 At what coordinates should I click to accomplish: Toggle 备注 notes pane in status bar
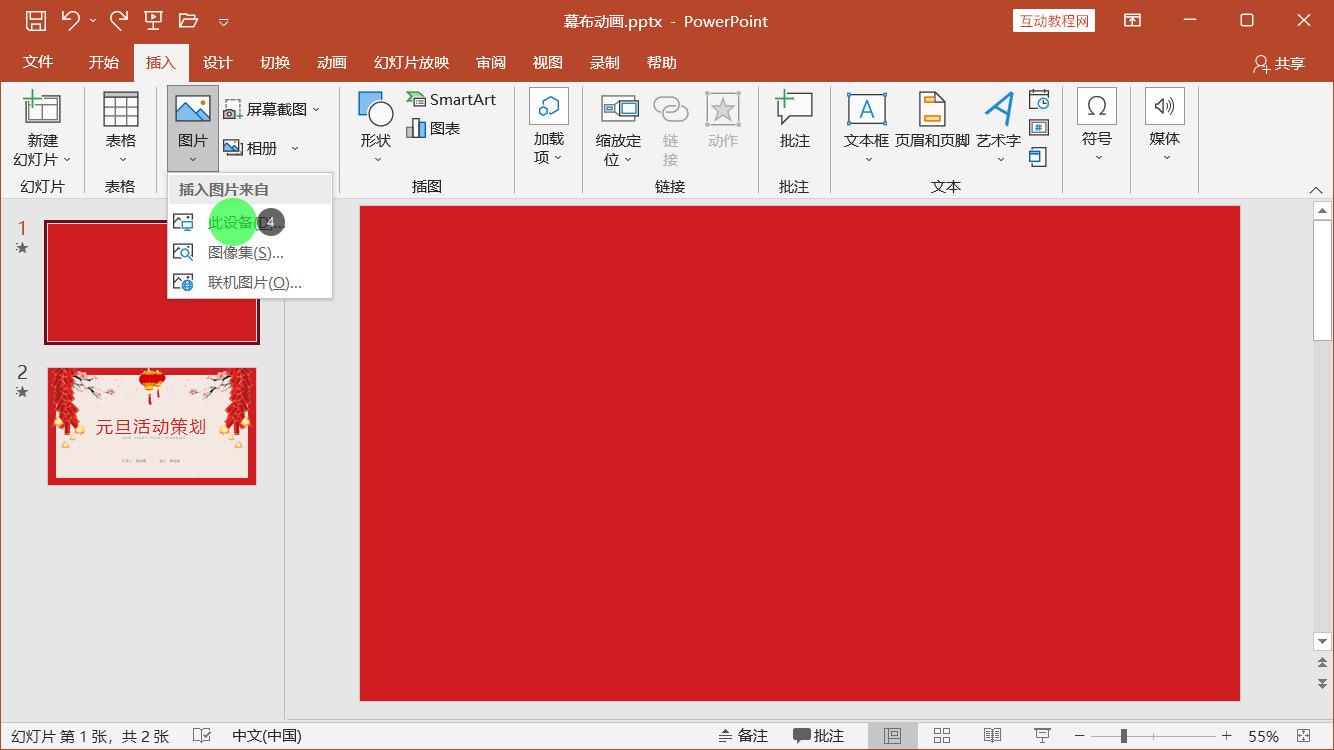pos(743,736)
